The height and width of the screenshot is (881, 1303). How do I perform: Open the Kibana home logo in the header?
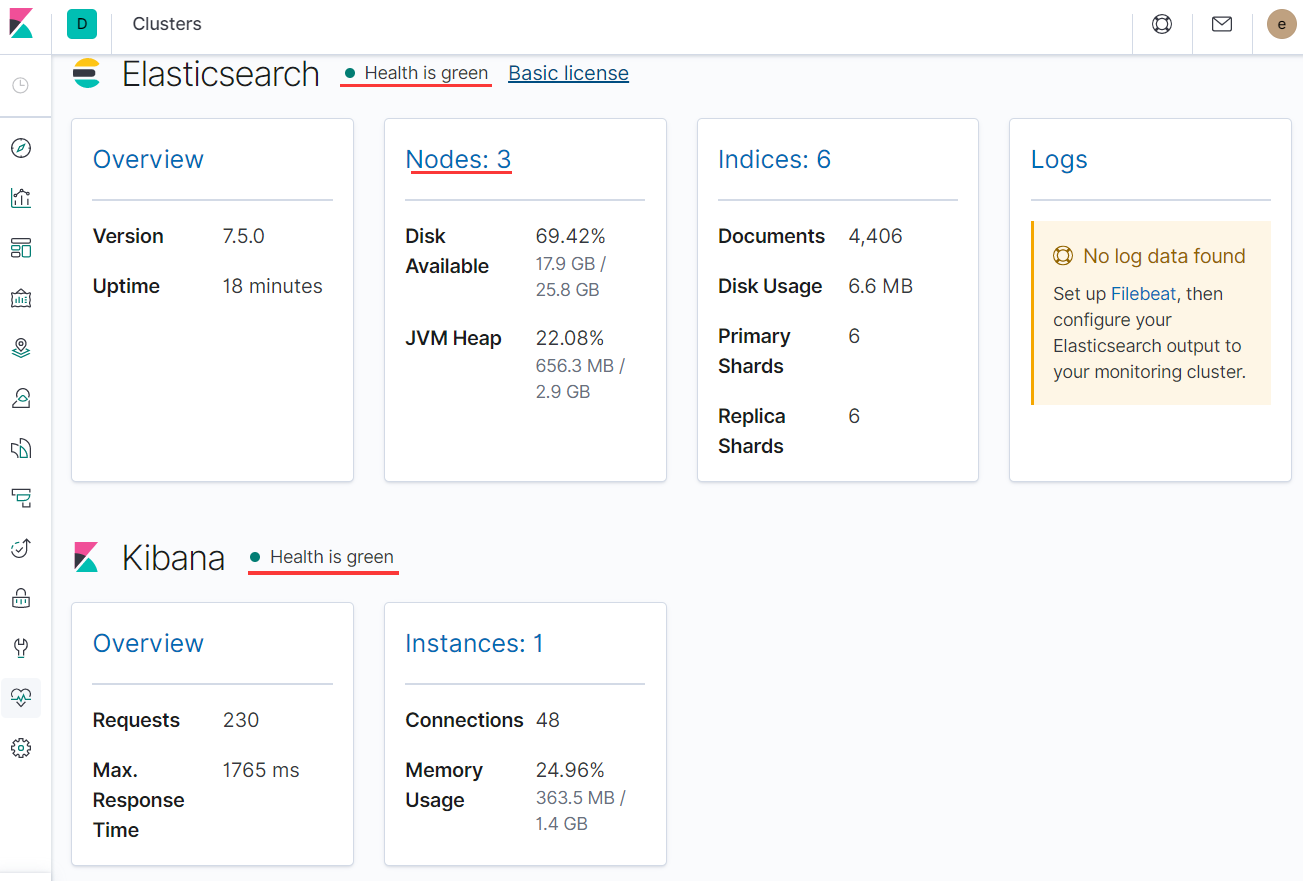tap(21, 23)
